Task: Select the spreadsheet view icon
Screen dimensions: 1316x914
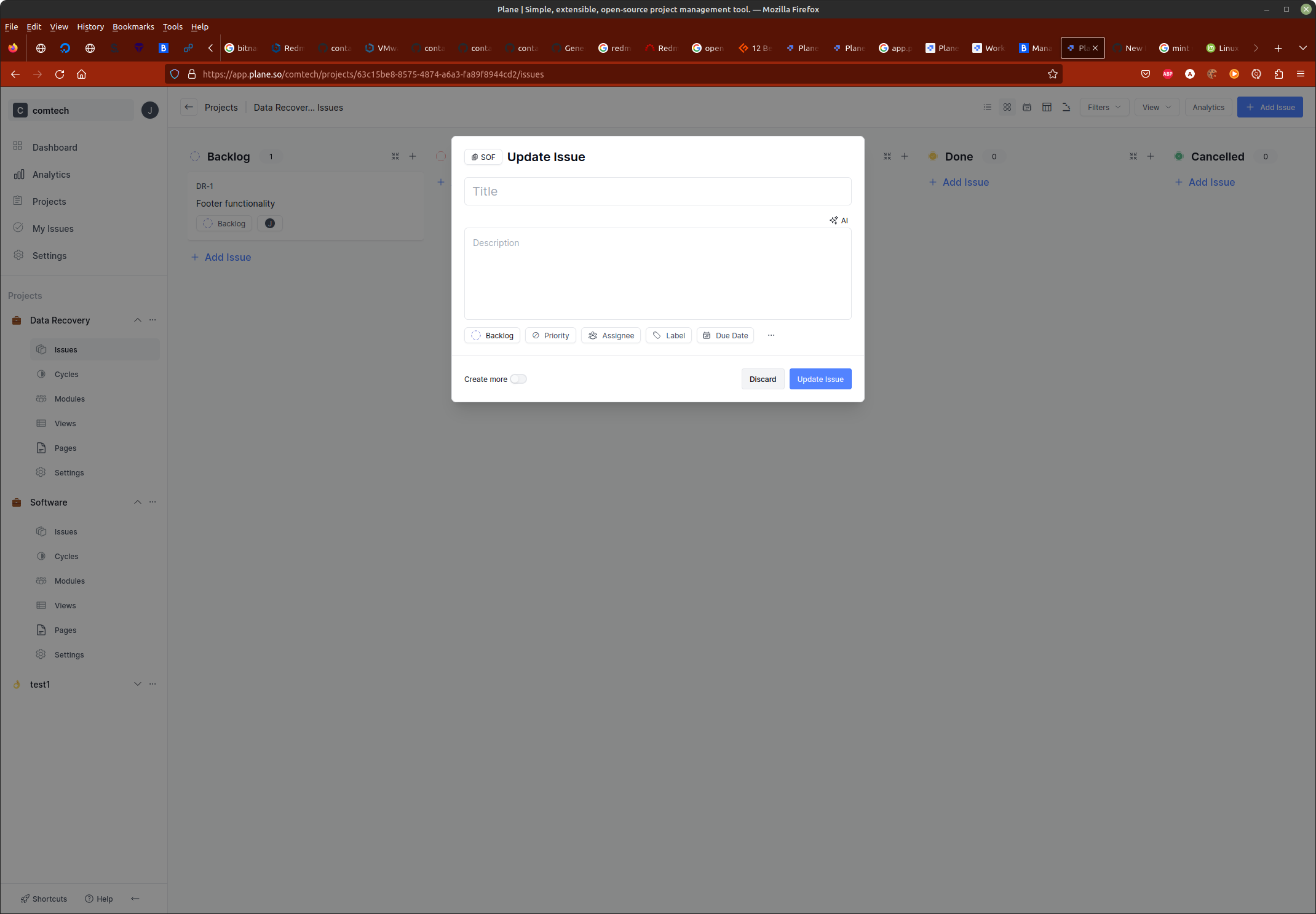Action: tap(1047, 107)
